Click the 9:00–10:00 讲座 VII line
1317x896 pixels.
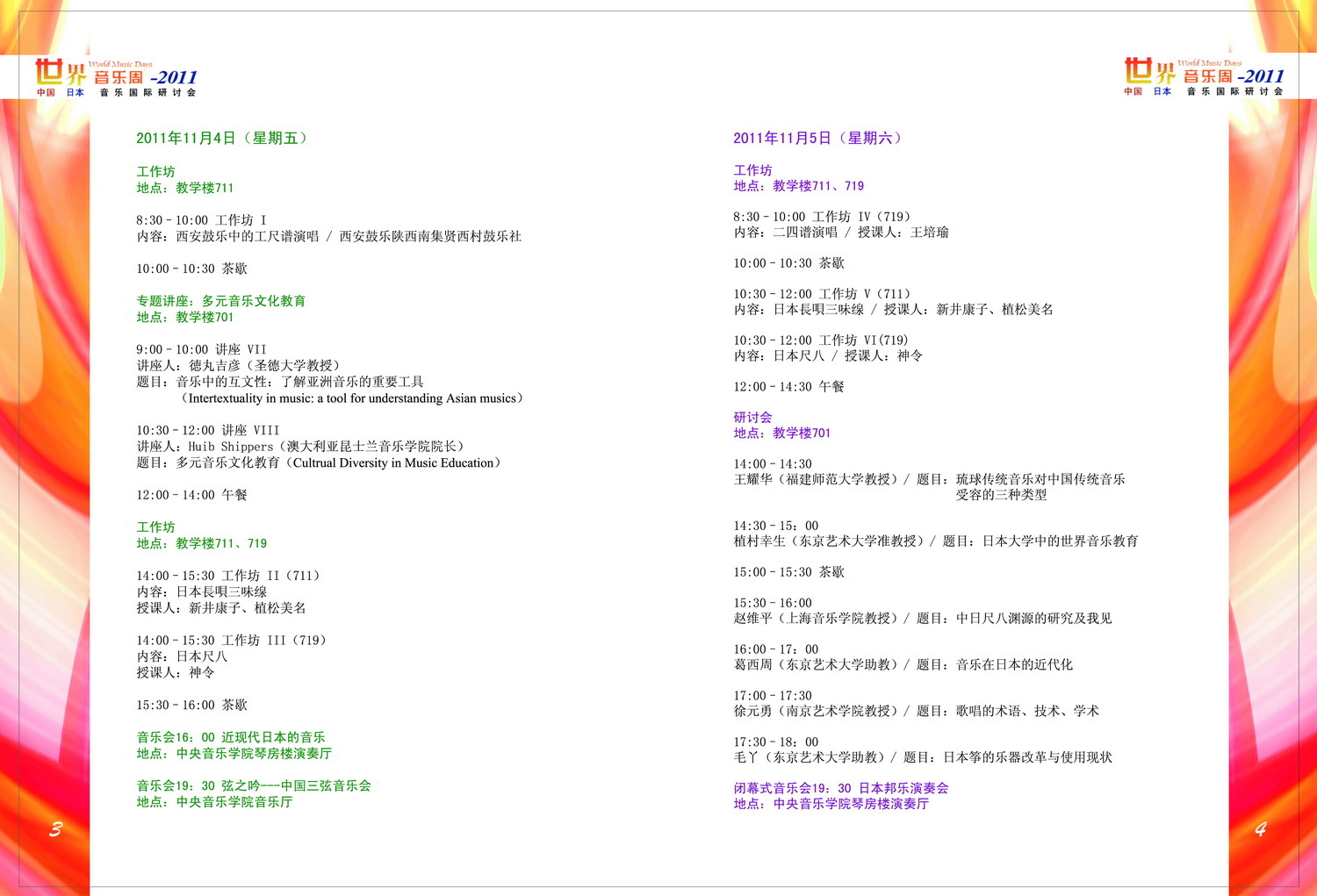[x=201, y=349]
